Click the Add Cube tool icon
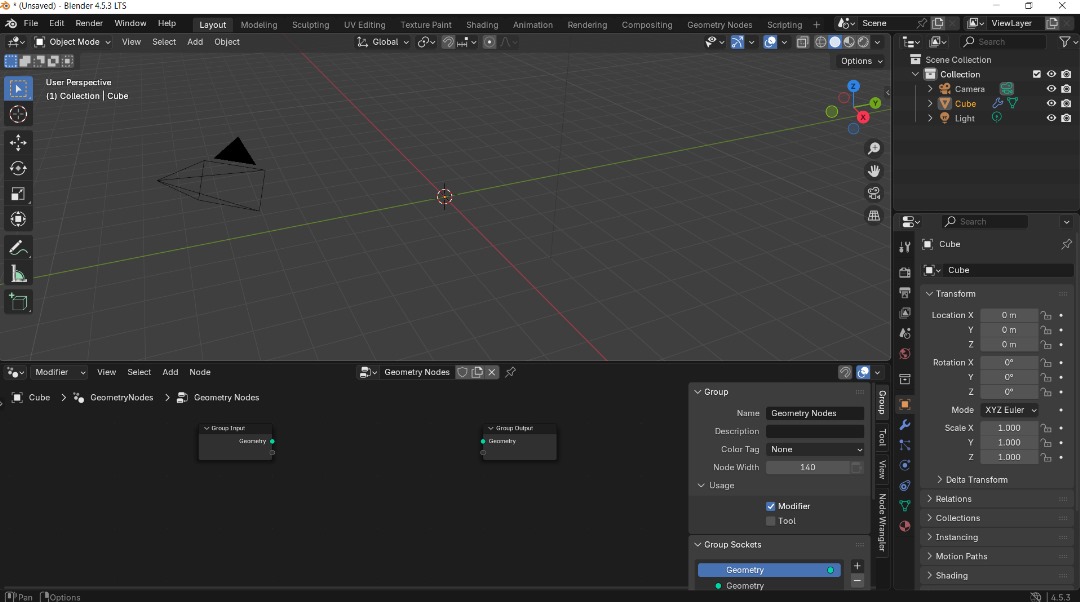Screen dimensions: 1080x602 tap(18, 301)
